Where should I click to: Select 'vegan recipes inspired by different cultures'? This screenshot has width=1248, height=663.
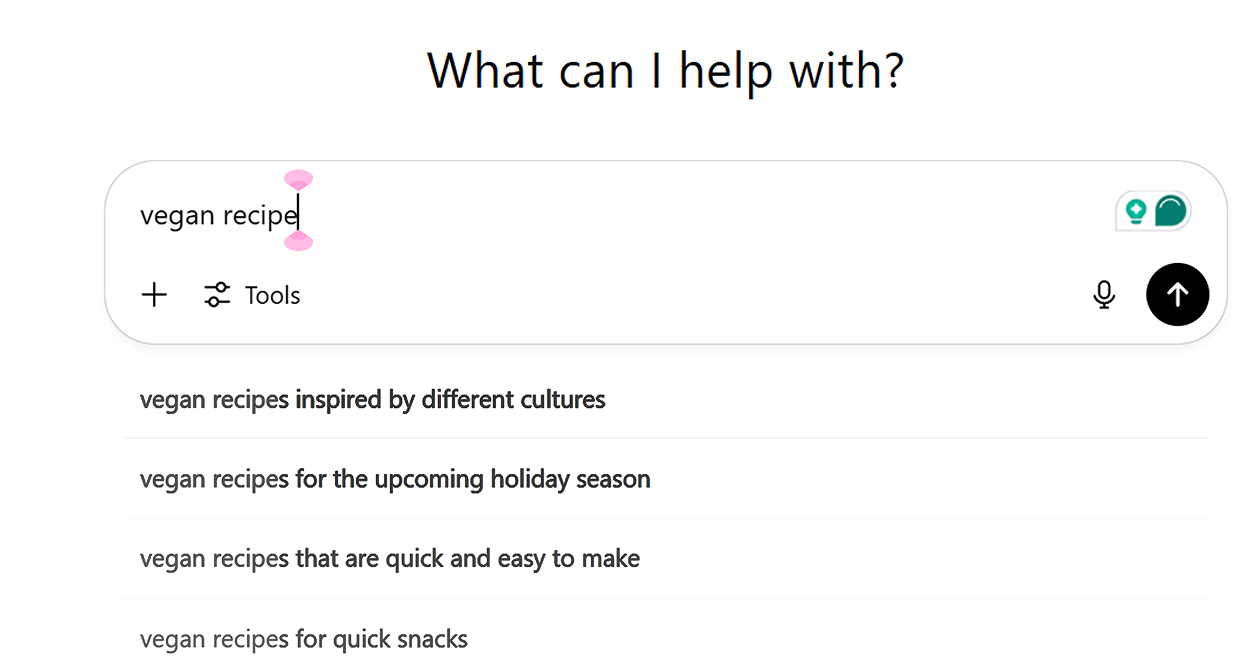tap(373, 399)
